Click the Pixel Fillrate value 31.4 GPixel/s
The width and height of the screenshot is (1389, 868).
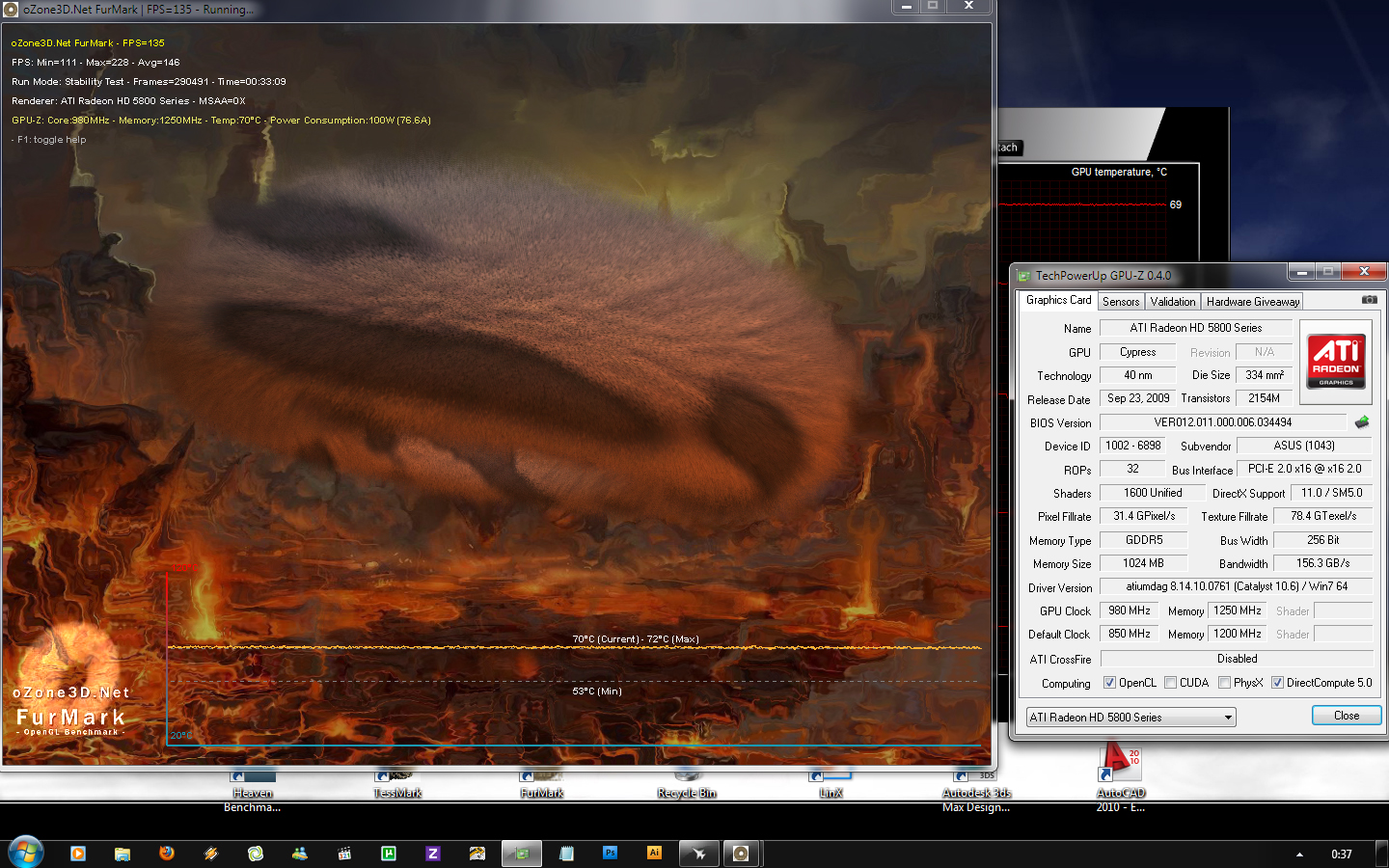(x=1144, y=516)
